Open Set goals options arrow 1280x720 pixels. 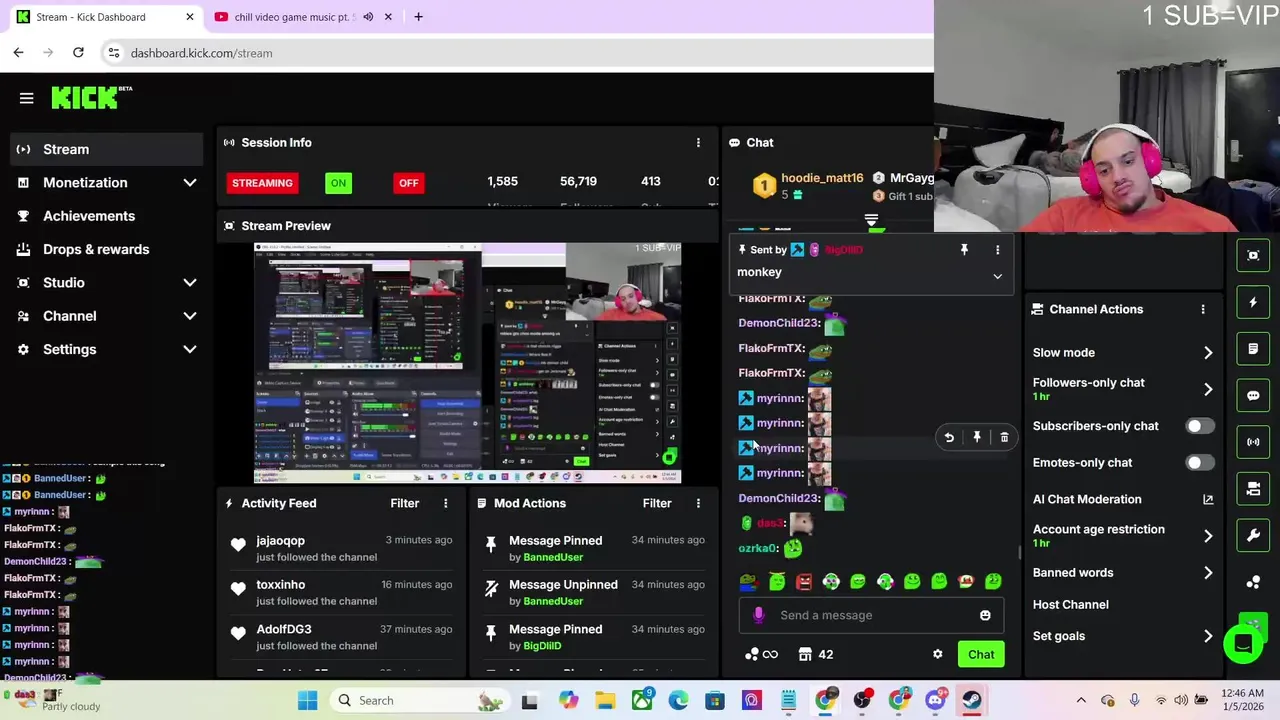click(x=1208, y=636)
